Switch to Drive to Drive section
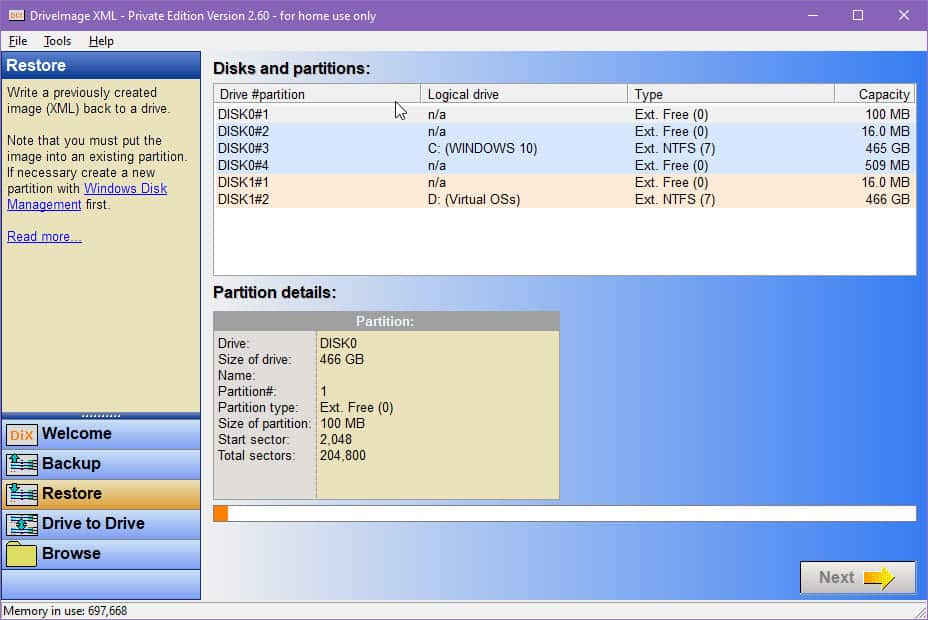 pos(101,524)
